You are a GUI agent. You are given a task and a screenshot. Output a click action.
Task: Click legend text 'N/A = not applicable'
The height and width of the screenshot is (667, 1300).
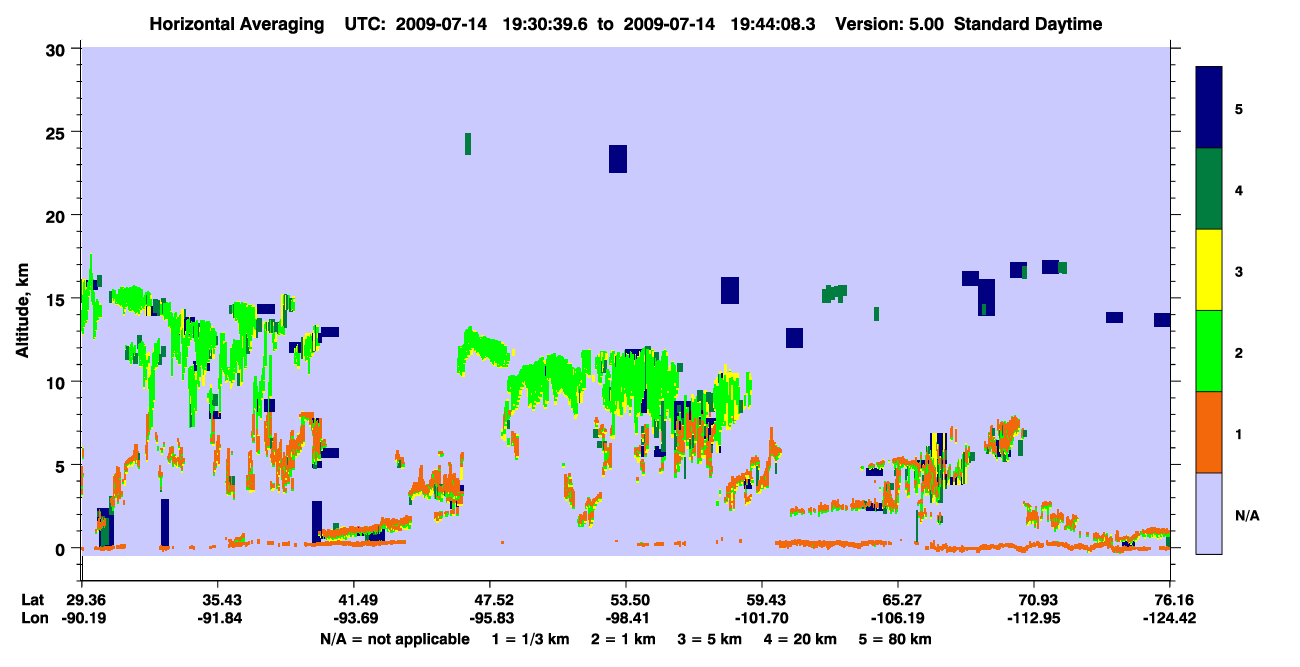pos(394,639)
